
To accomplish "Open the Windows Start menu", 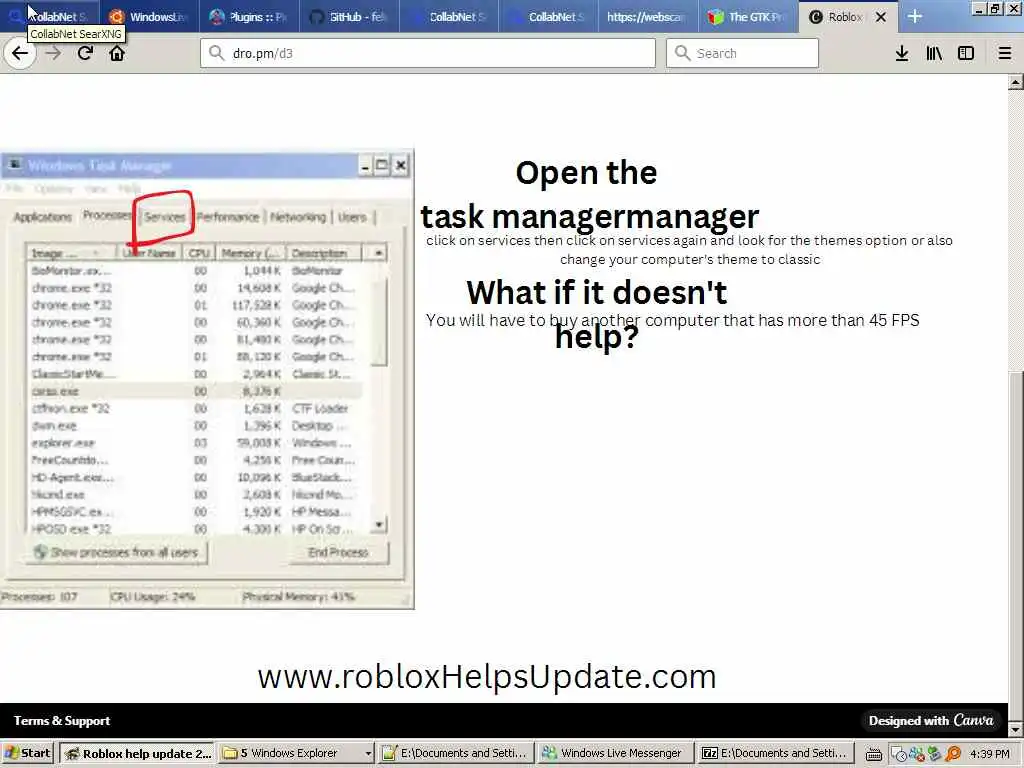I will (27, 753).
